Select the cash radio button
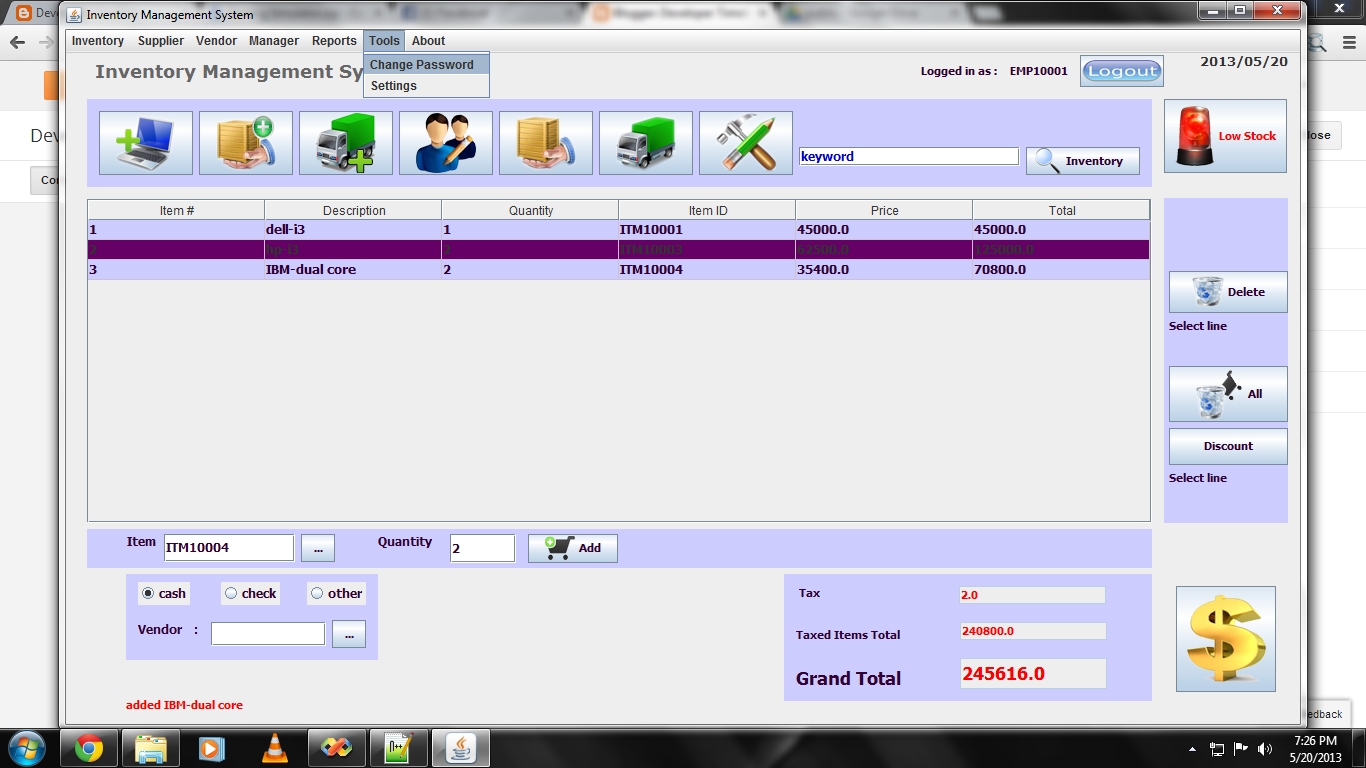 pyautogui.click(x=148, y=593)
